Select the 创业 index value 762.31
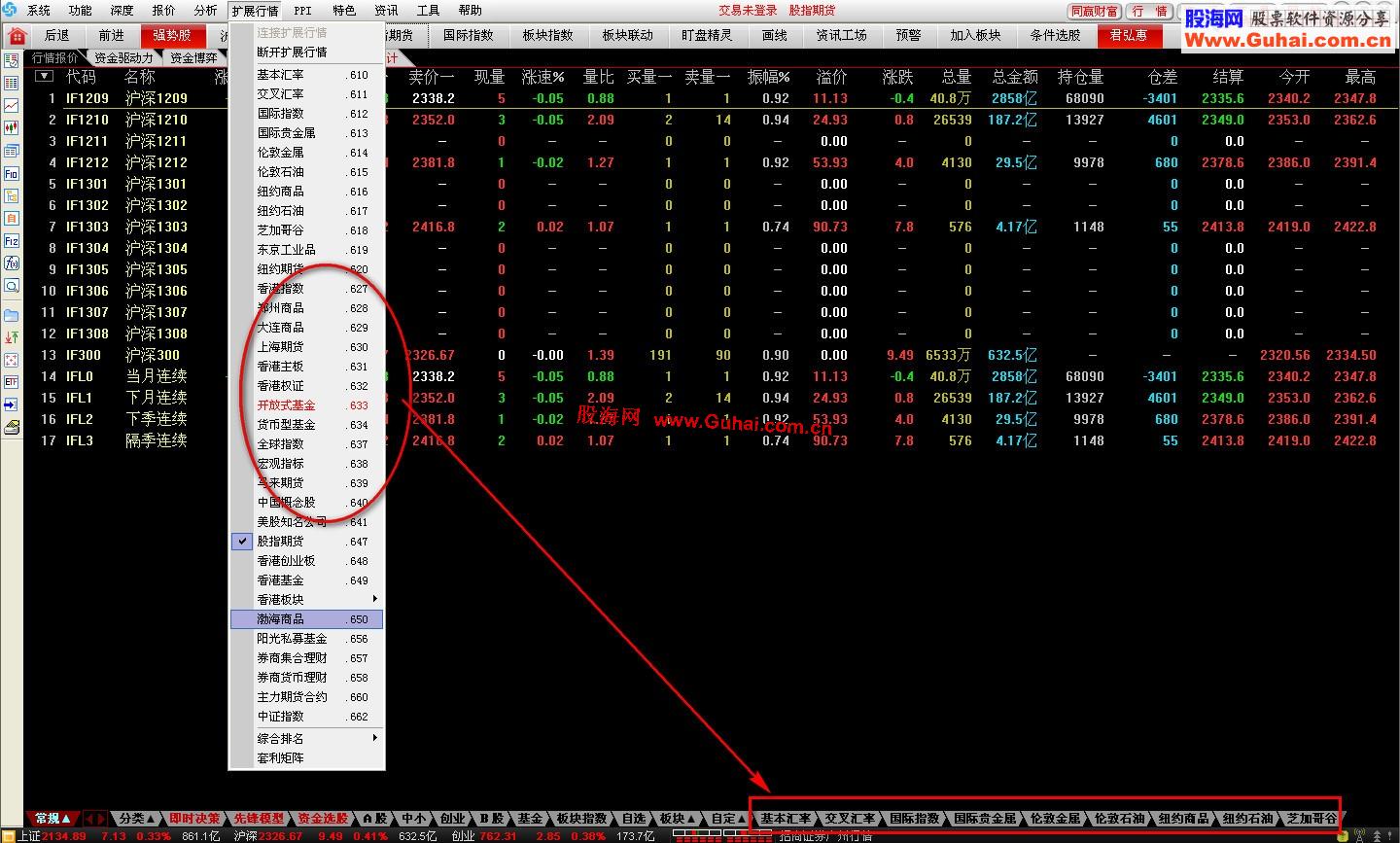 tap(500, 836)
